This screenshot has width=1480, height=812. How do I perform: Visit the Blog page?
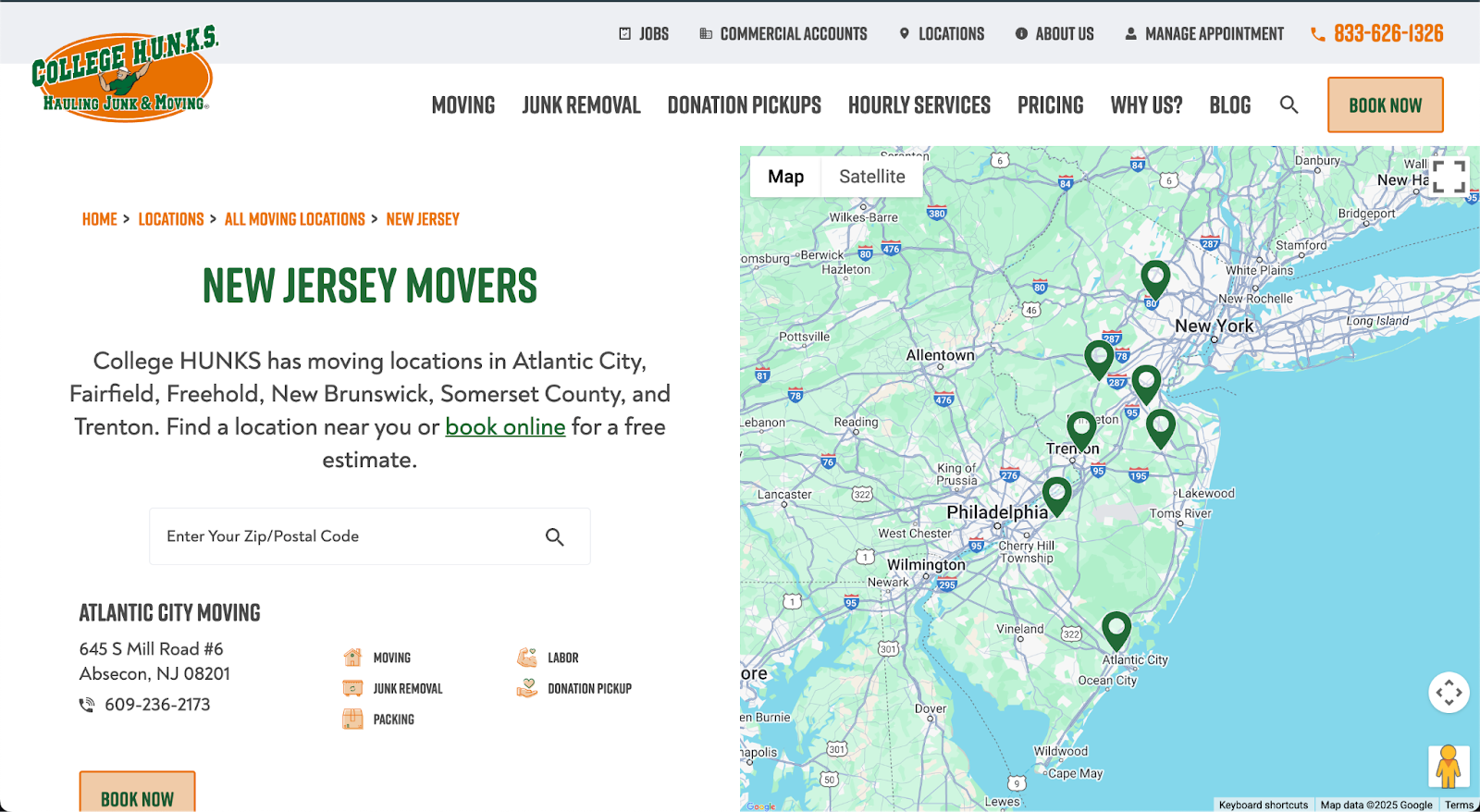(x=1229, y=105)
